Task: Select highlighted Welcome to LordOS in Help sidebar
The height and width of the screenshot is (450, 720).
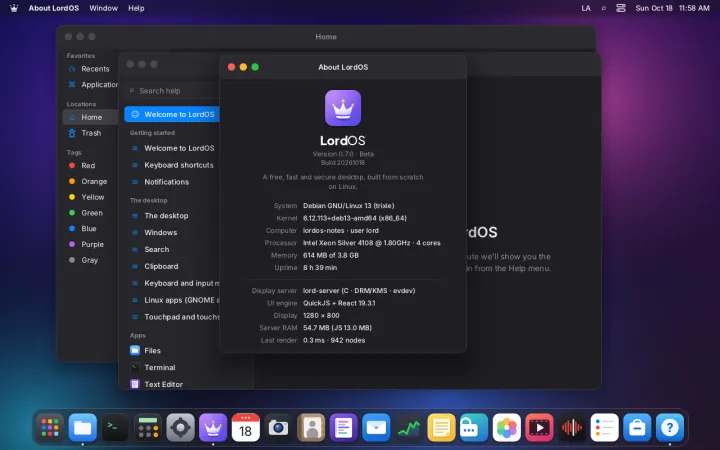Action: click(x=172, y=114)
